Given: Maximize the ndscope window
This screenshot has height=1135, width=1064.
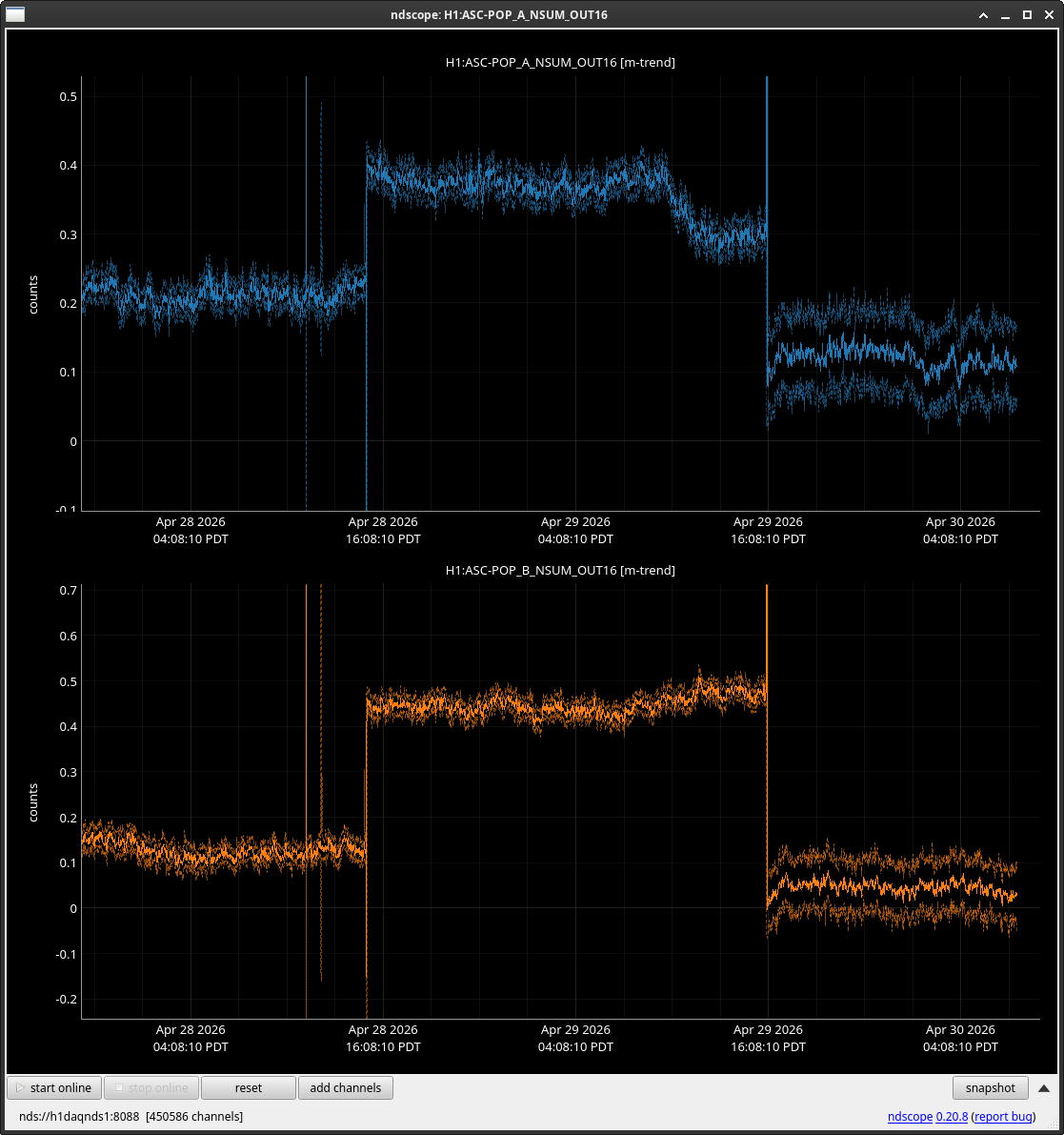Looking at the screenshot, I should point(1027,15).
